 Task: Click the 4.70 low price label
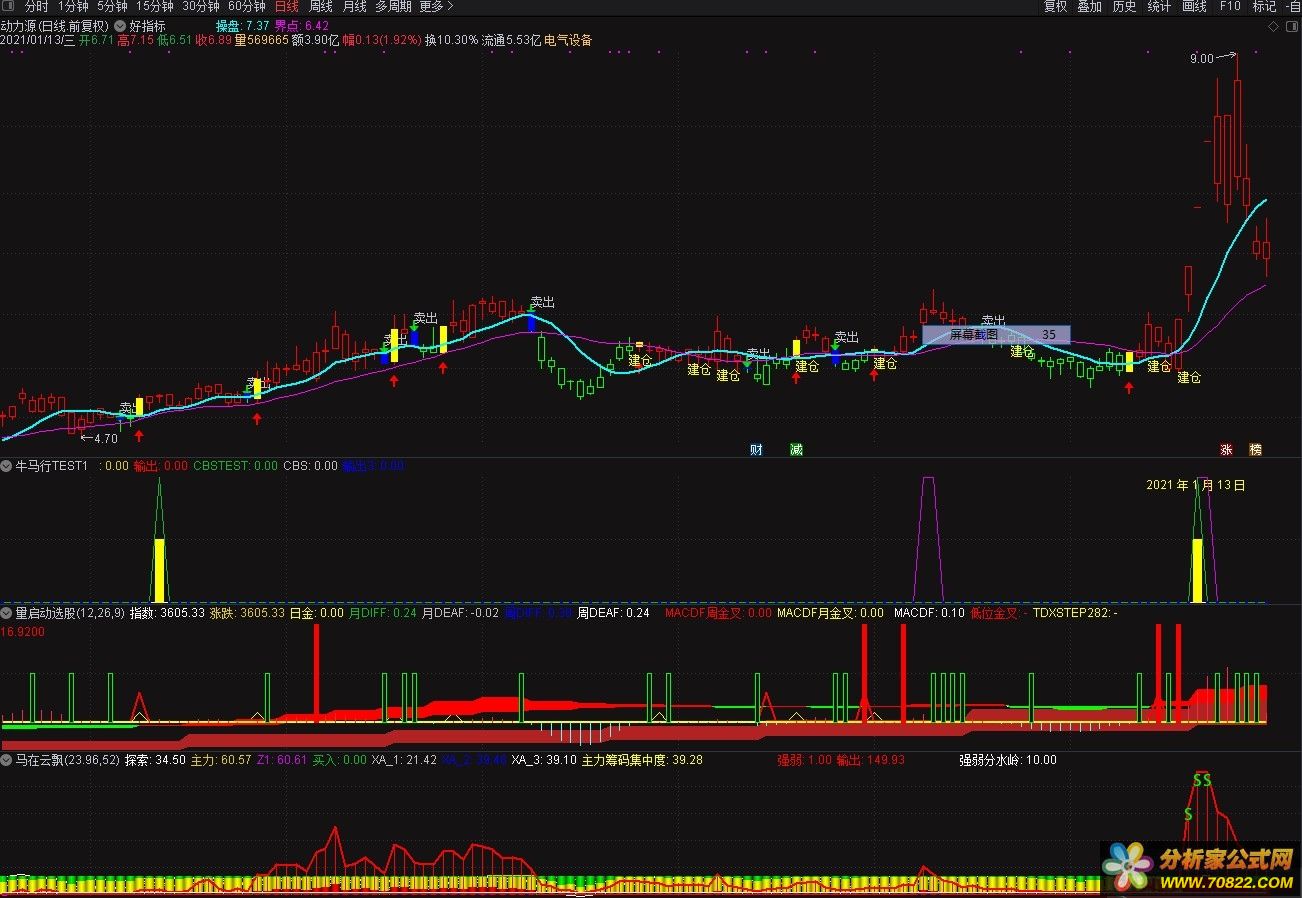point(106,438)
